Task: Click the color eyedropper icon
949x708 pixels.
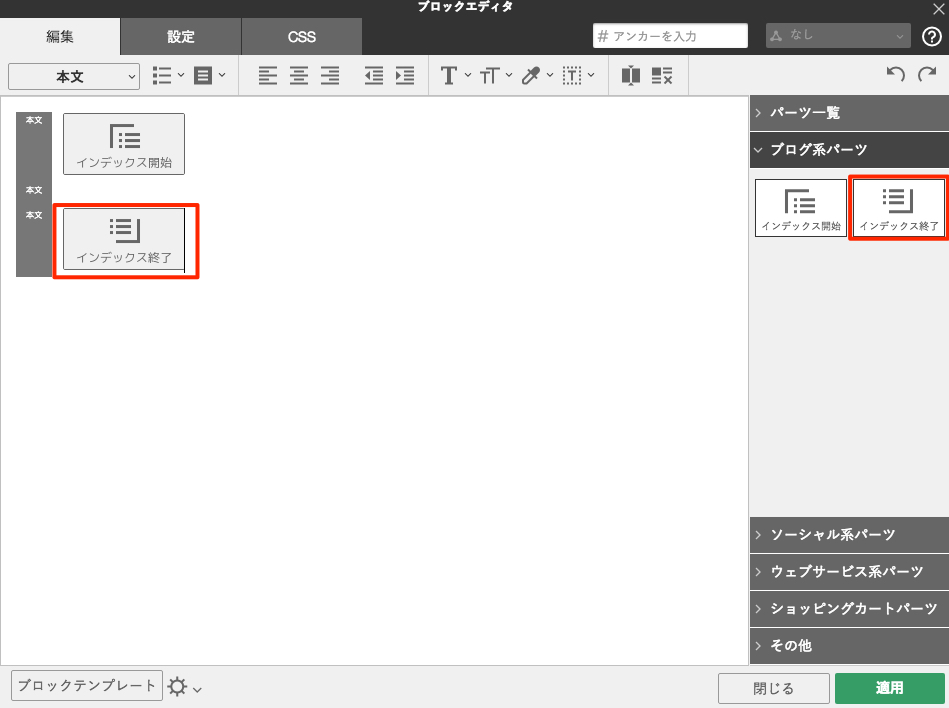Action: coord(530,76)
